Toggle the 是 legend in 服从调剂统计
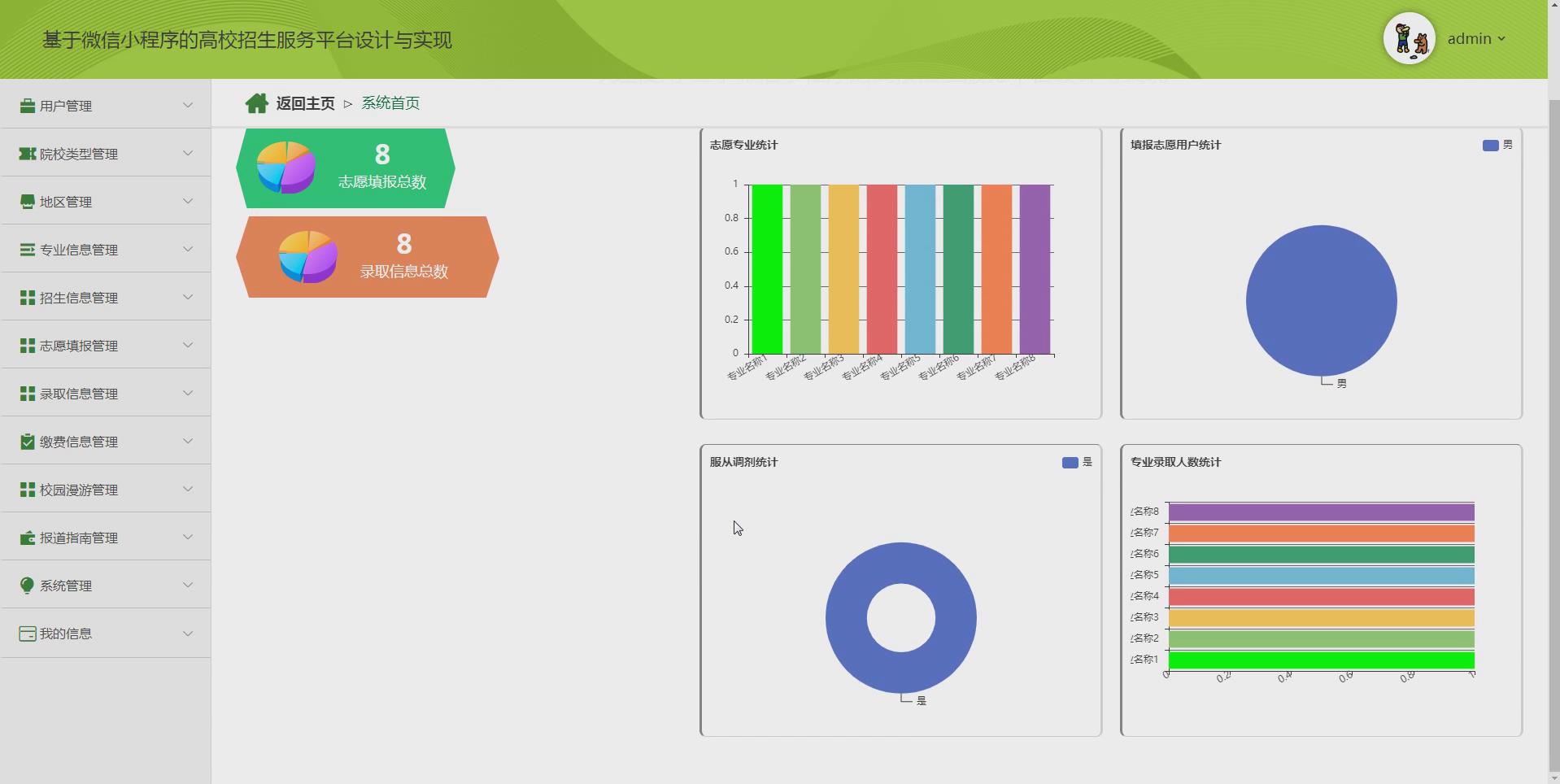The height and width of the screenshot is (784, 1560). 1077,462
